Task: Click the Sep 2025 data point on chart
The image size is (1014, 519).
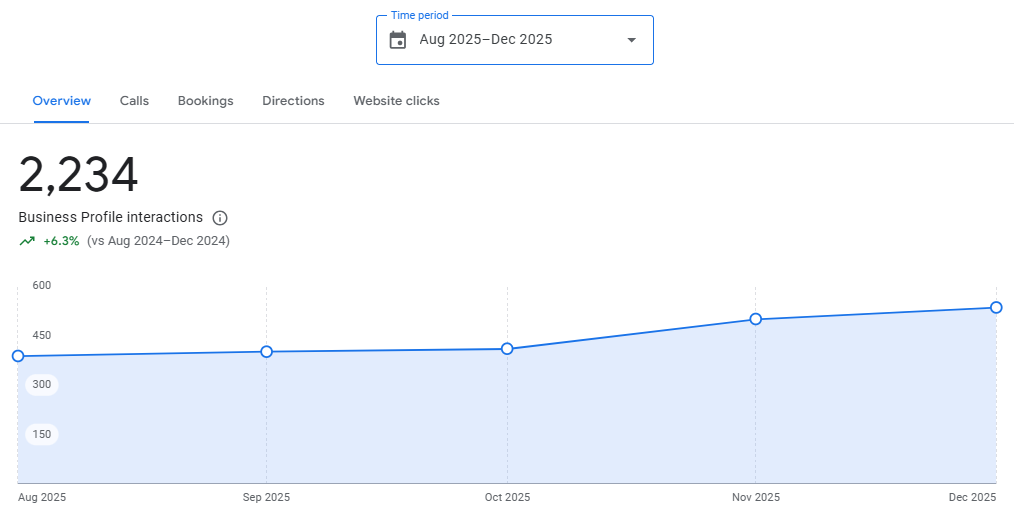Action: (x=266, y=352)
